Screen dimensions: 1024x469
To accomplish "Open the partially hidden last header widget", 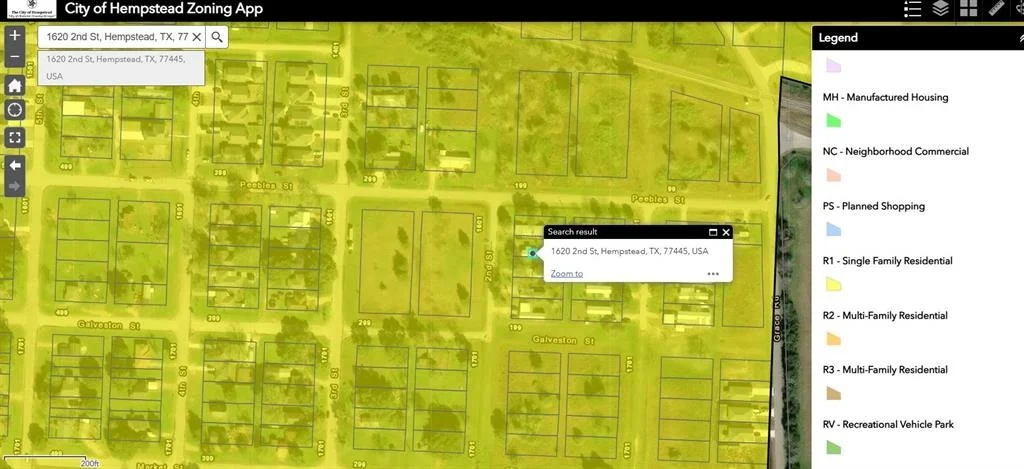I will pyautogui.click(x=1019, y=9).
